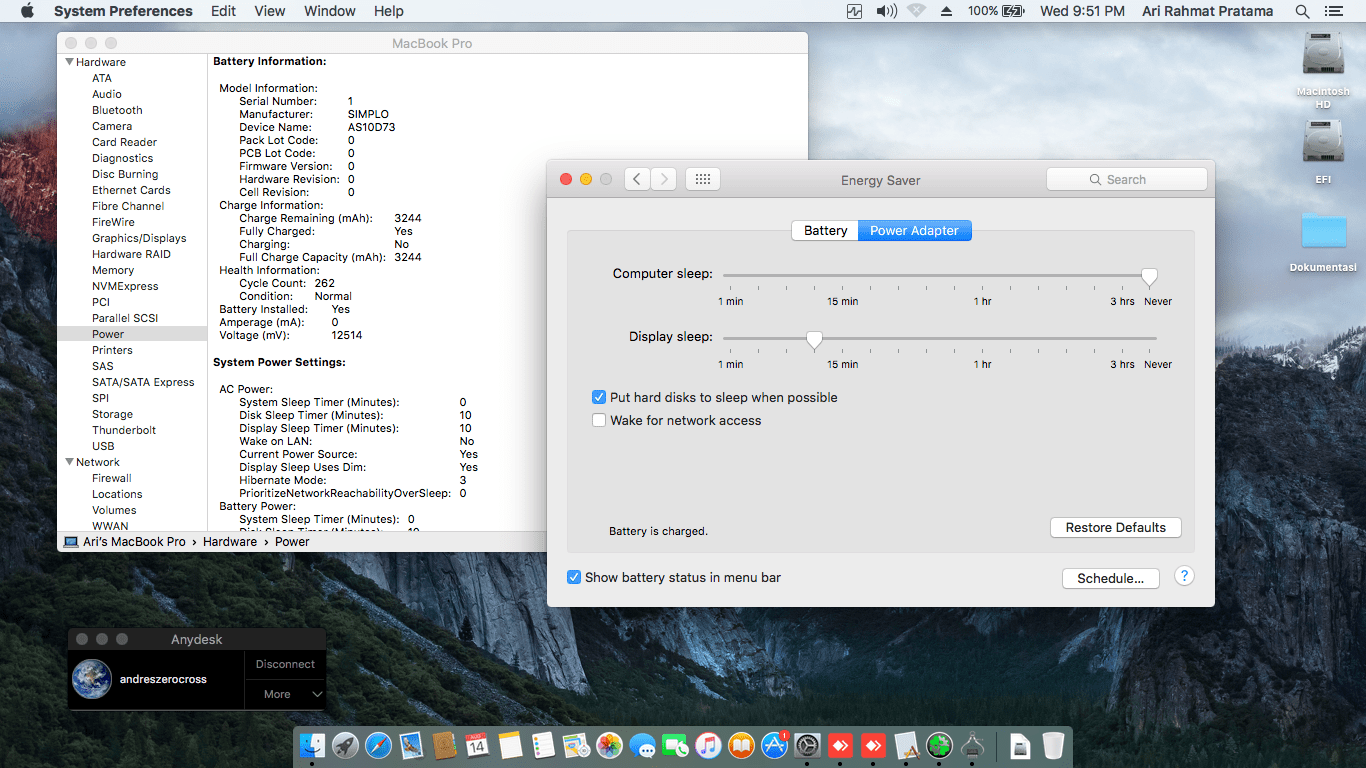Viewport: 1366px width, 768px height.
Task: Open Messages from the Dock
Action: (x=642, y=745)
